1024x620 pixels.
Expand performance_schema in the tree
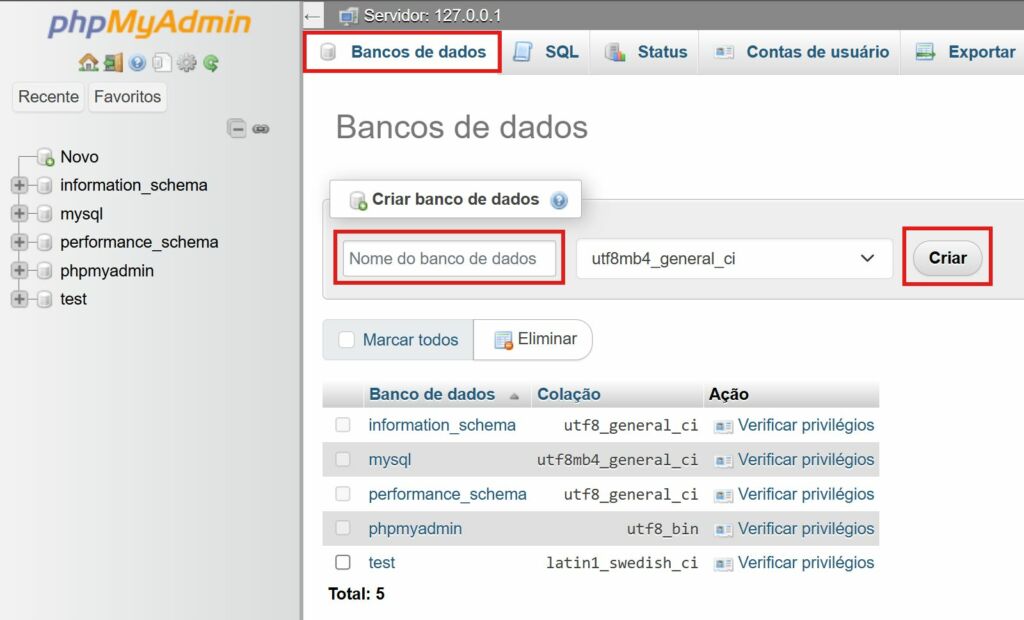[19, 242]
